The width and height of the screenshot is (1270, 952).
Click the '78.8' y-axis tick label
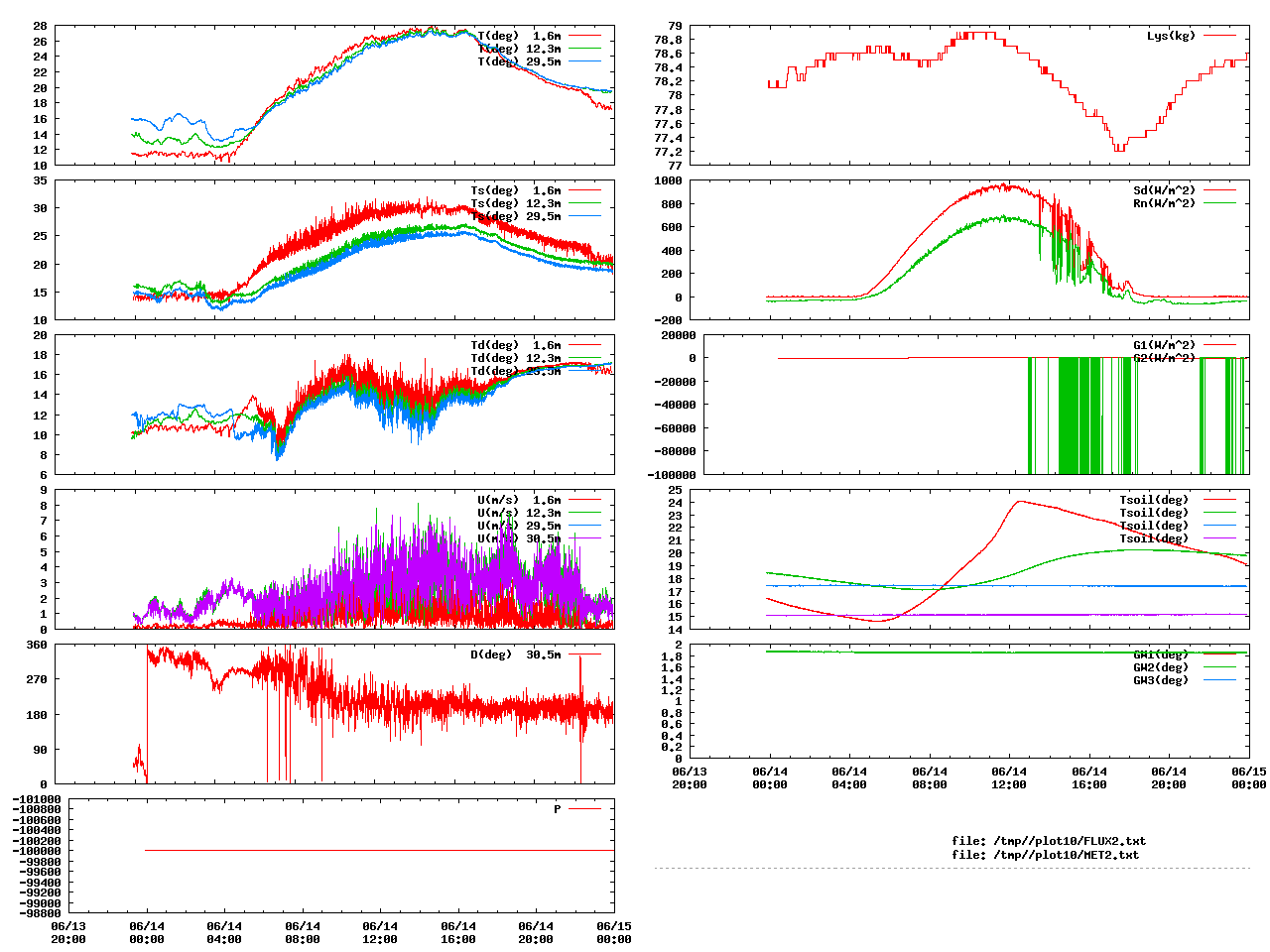[667, 40]
